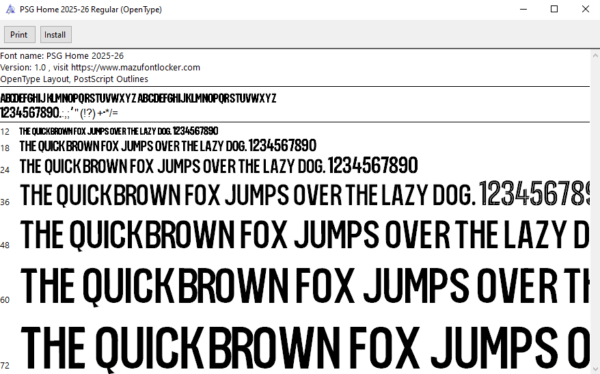
Task: Click the size label '72'
Action: coord(5,366)
